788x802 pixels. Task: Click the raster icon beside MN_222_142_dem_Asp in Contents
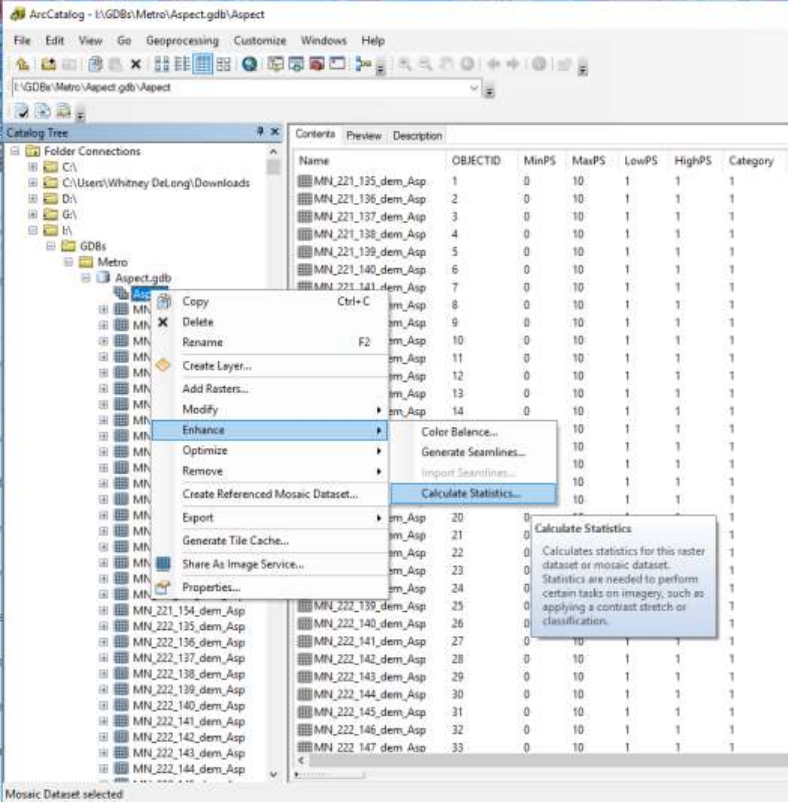tap(305, 659)
